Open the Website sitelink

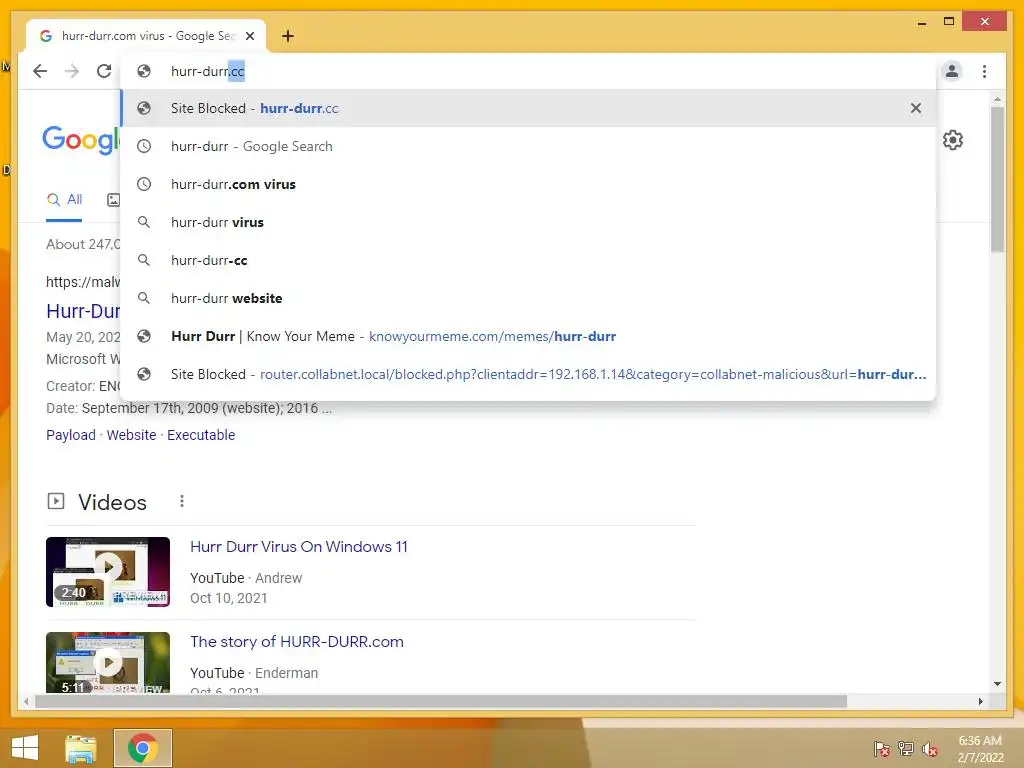tap(131, 435)
